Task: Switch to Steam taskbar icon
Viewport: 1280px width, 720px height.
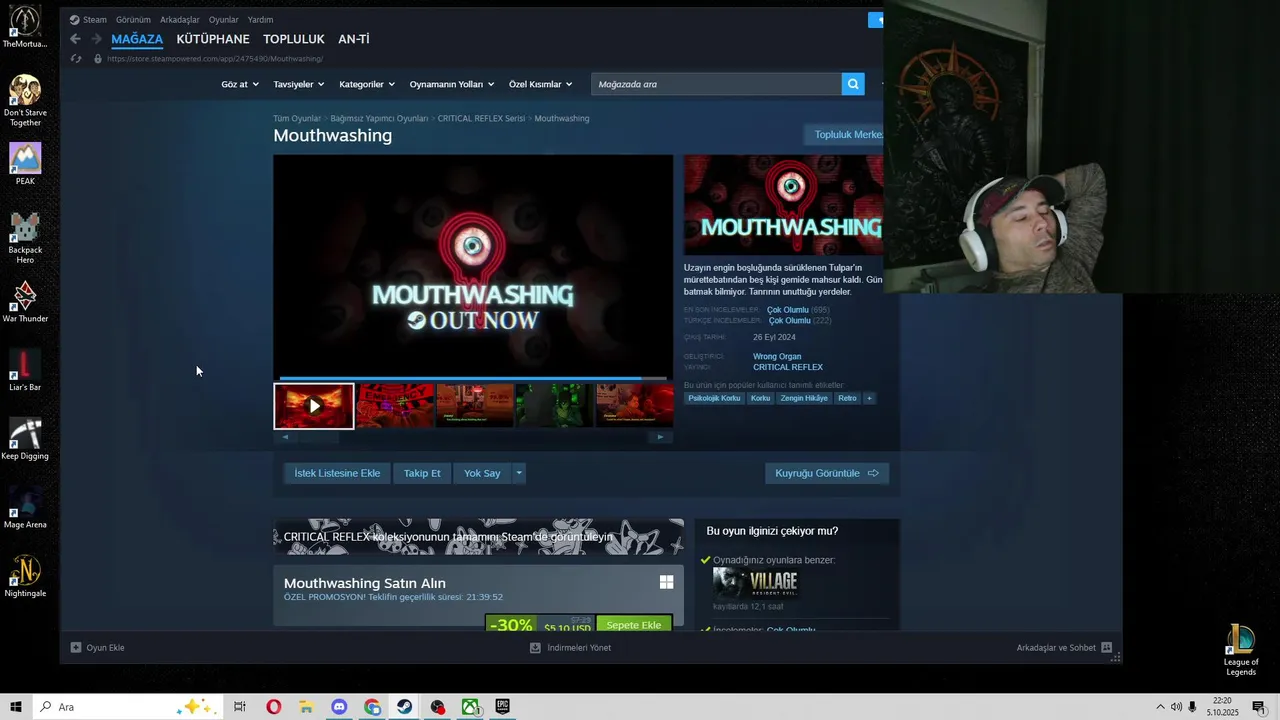Action: pos(404,707)
